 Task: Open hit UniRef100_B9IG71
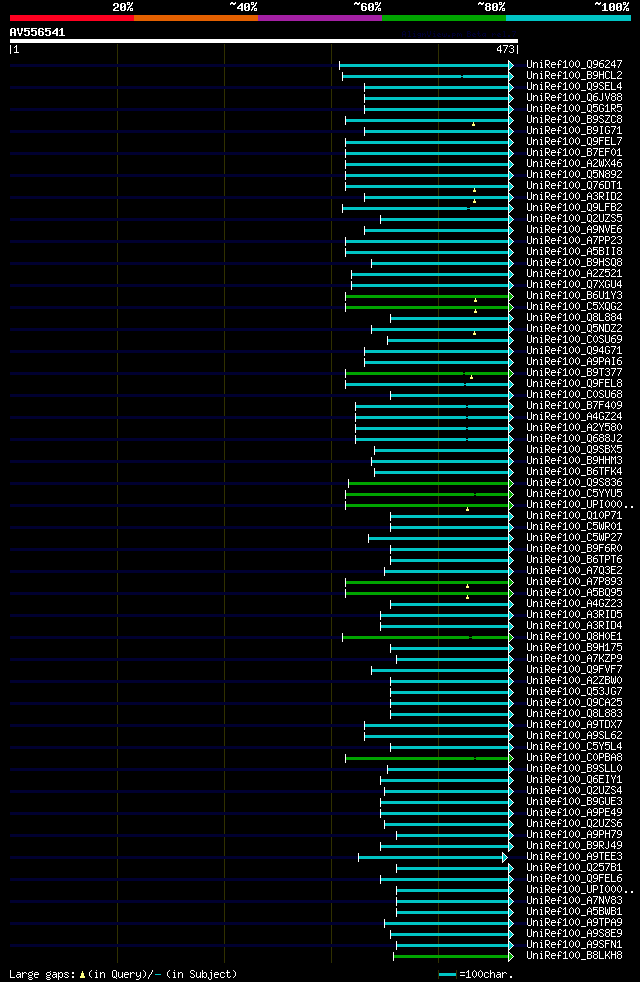coord(574,130)
